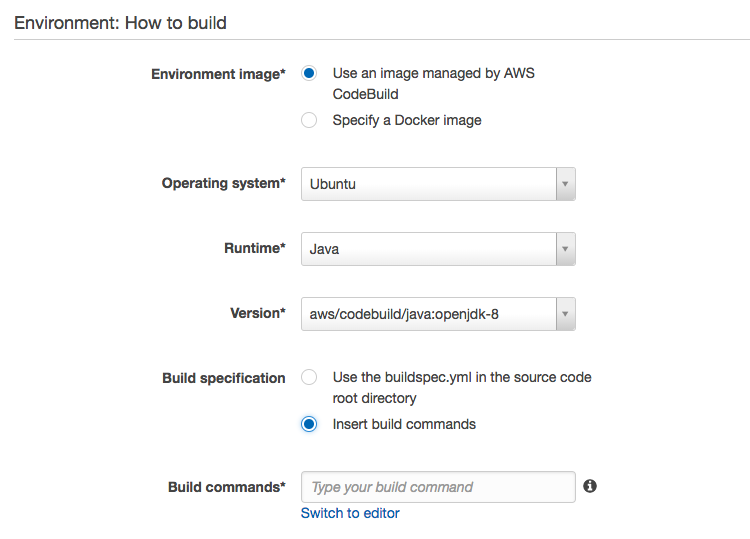Expand the aws/codebuild/java:openjdk-8 version selector
Image resolution: width=750 pixels, height=539 pixels.
coord(429,314)
